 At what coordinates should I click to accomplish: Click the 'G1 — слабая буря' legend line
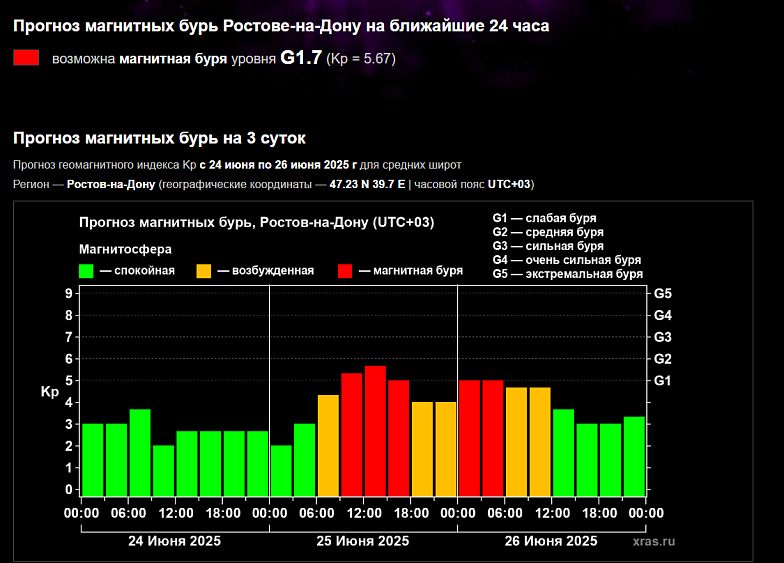click(x=544, y=218)
